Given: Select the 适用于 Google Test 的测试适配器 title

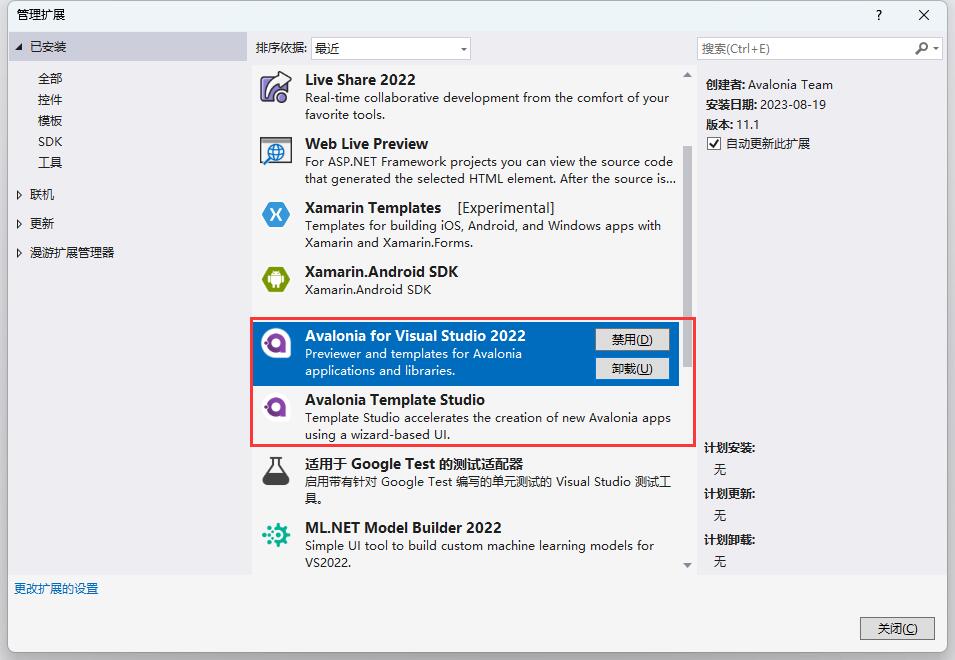Looking at the screenshot, I should 414,464.
